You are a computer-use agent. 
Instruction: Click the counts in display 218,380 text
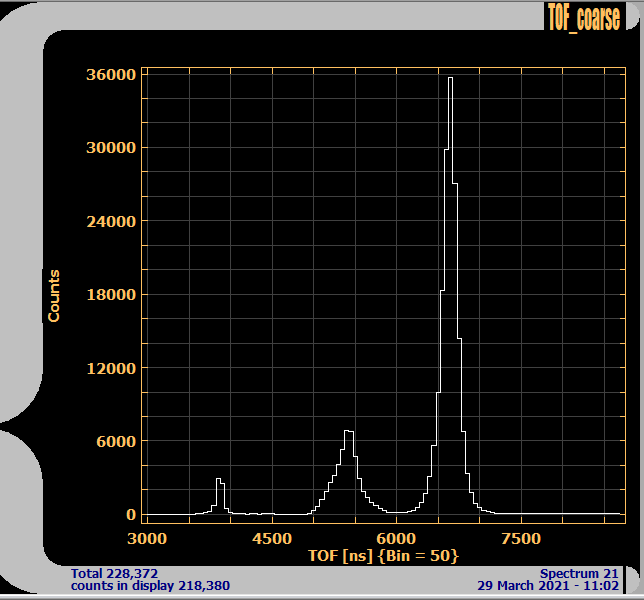point(150,585)
